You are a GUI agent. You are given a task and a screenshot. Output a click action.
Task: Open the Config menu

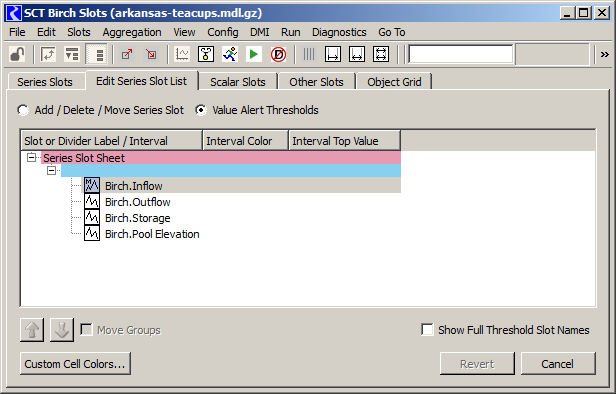click(223, 32)
